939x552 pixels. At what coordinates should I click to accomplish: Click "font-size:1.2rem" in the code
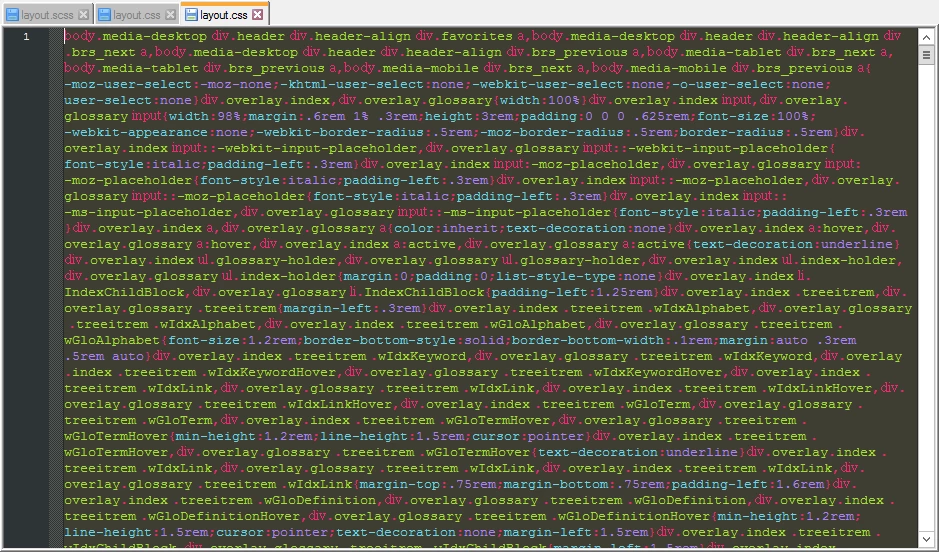(232, 341)
